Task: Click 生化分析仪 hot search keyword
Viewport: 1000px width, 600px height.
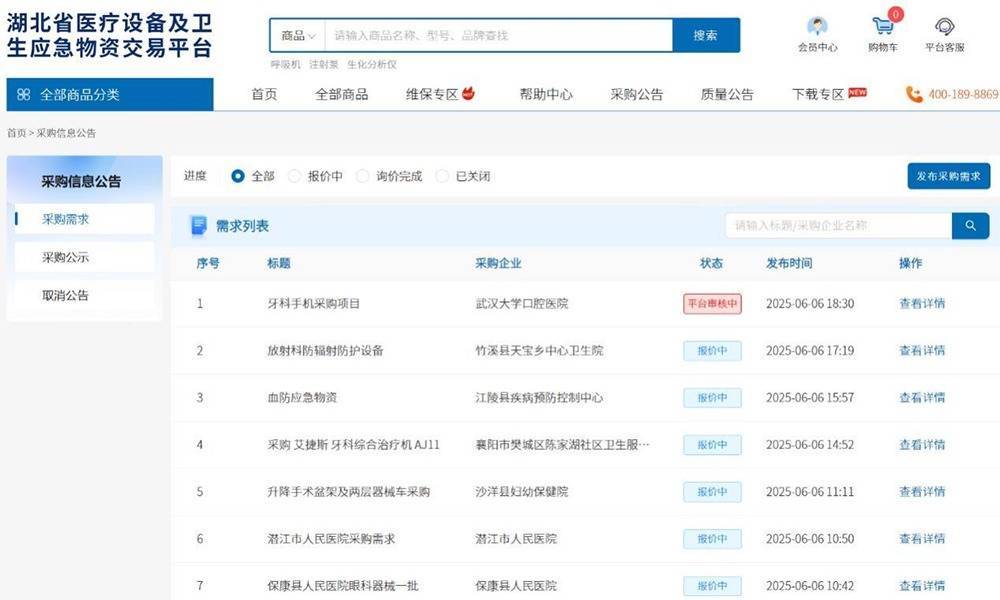Action: pyautogui.click(x=372, y=64)
